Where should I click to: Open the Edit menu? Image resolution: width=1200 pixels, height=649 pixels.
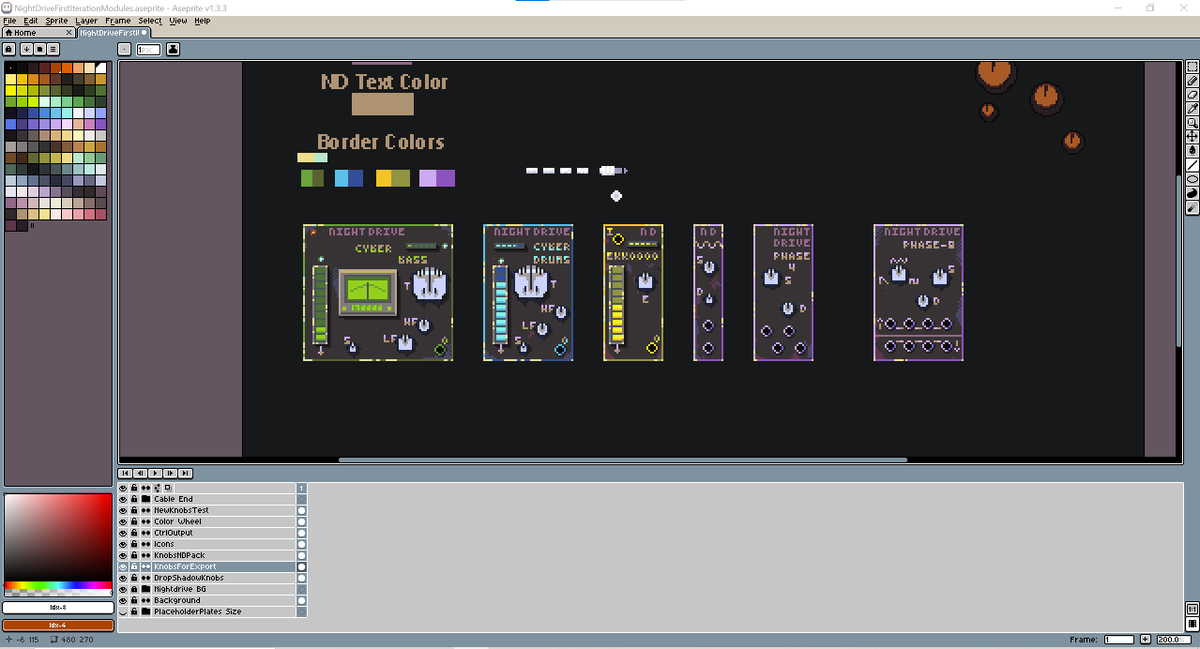[x=31, y=20]
